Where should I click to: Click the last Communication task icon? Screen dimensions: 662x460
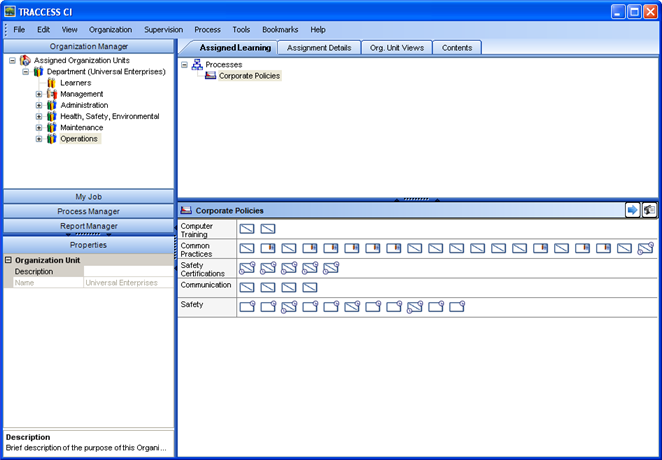click(x=310, y=287)
